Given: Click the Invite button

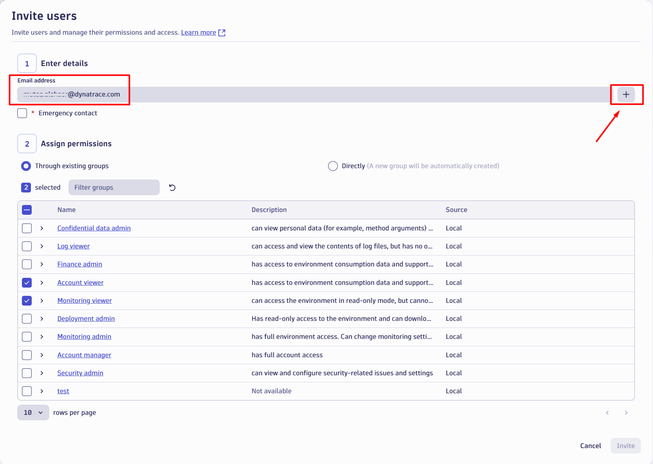Looking at the screenshot, I should (625, 446).
